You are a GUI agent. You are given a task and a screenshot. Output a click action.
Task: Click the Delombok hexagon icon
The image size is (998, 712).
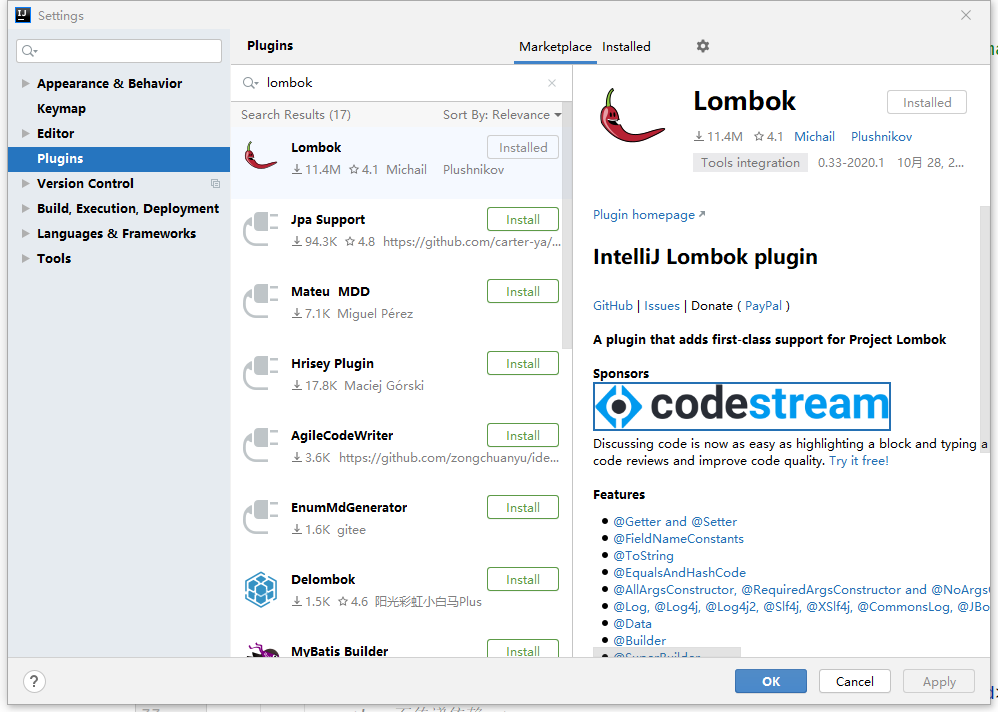[x=261, y=589]
